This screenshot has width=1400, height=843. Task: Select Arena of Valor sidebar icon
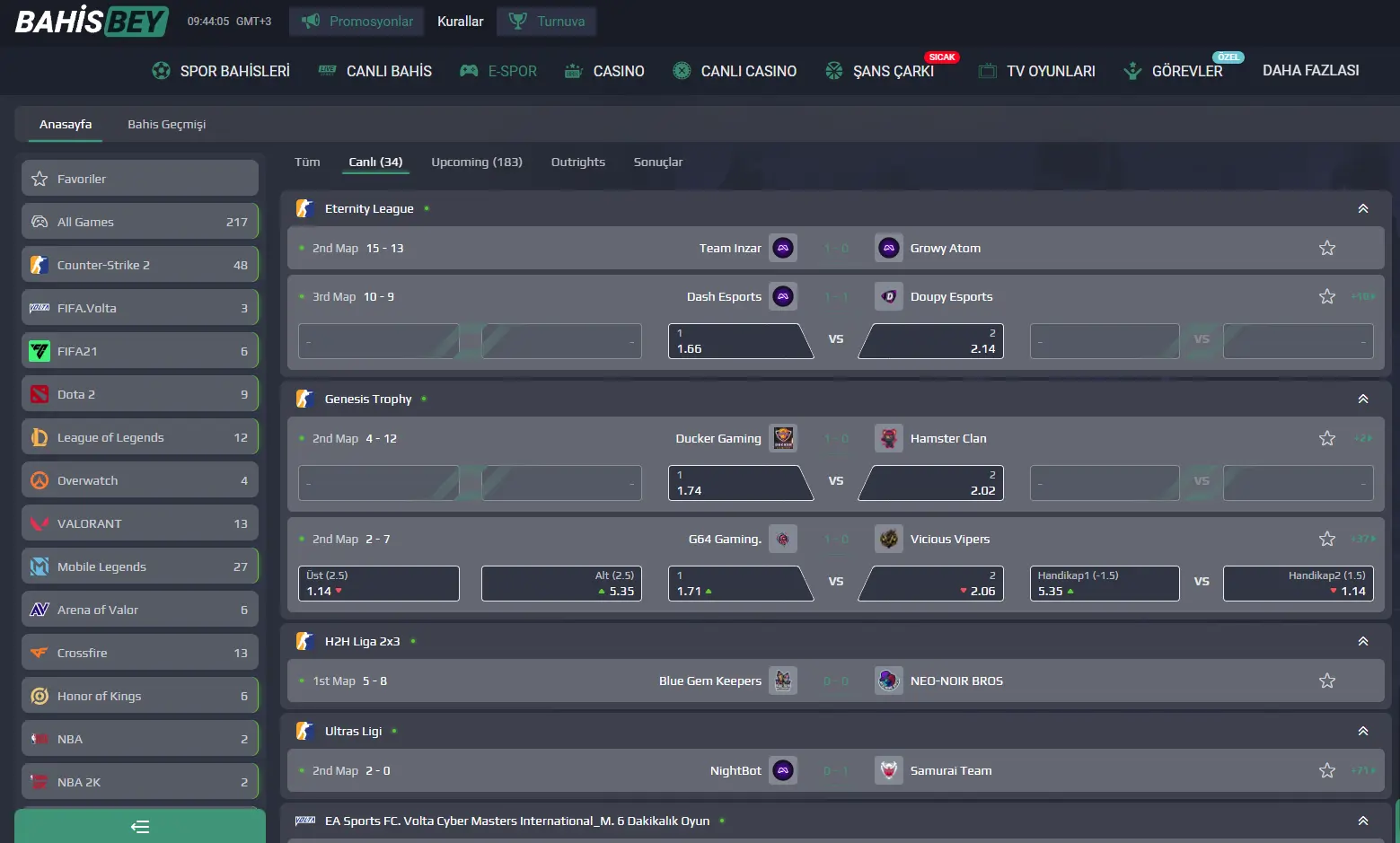(40, 610)
